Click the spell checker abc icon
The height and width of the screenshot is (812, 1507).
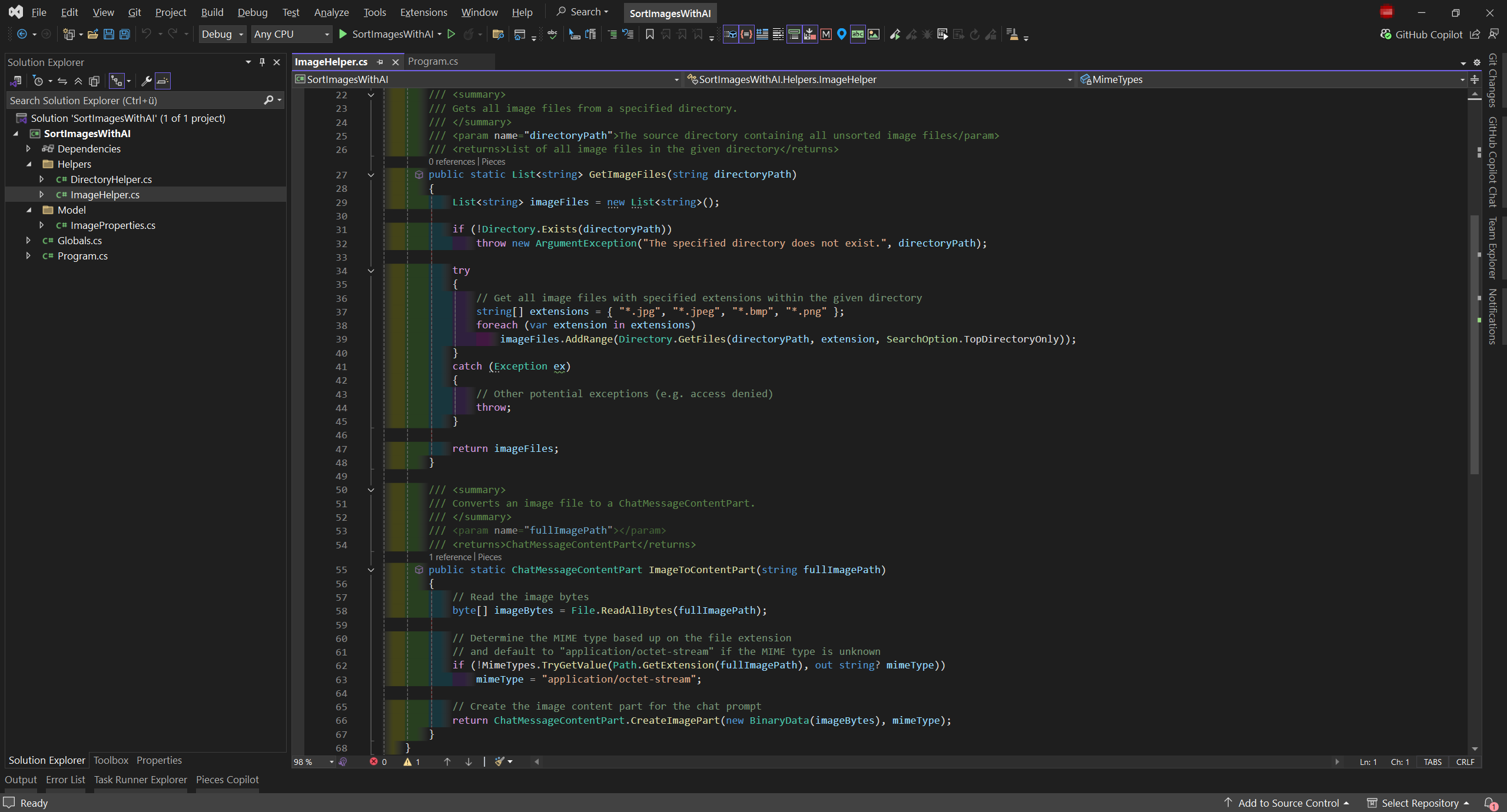552,34
